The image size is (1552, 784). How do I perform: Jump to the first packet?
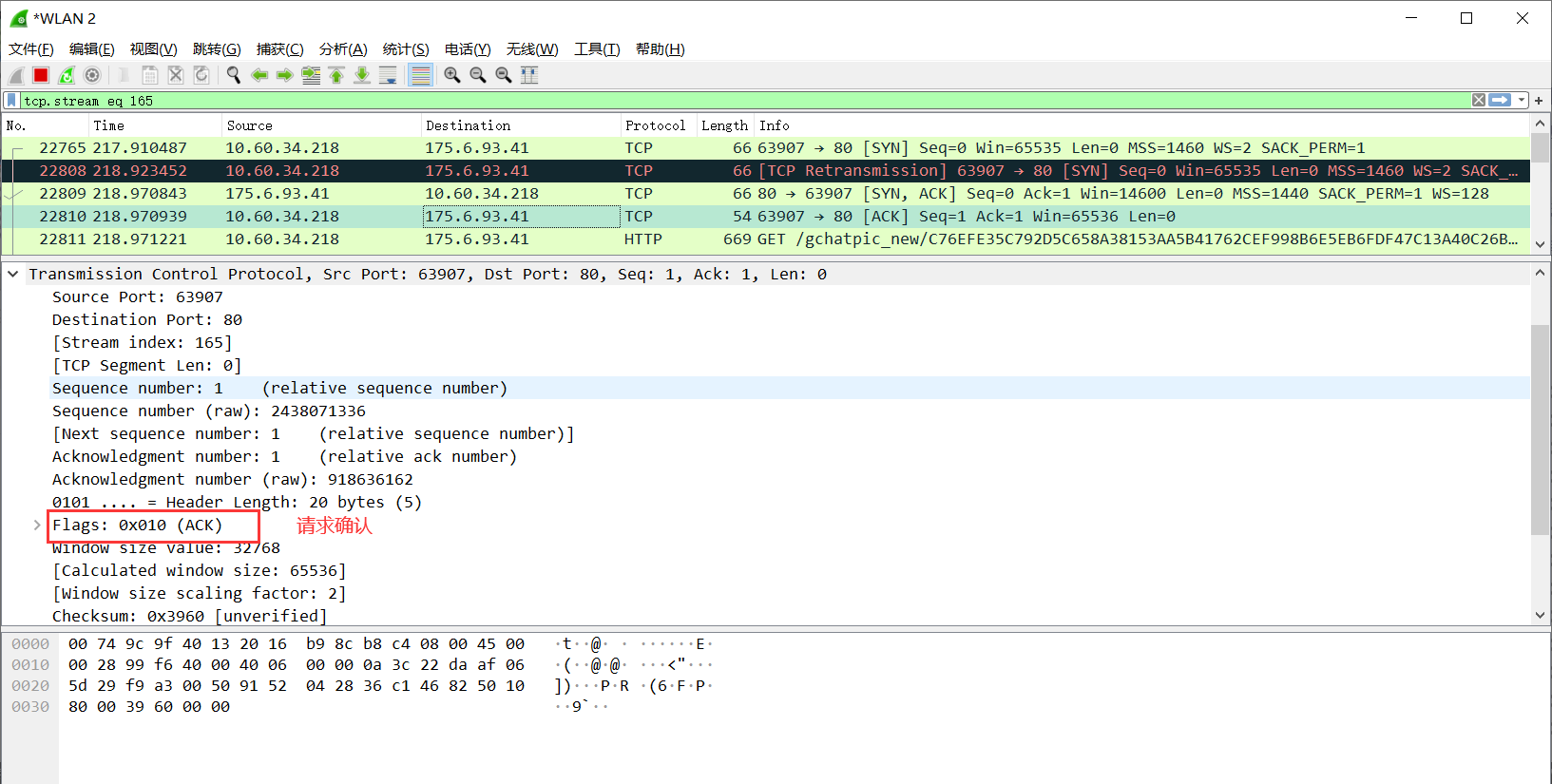[x=336, y=75]
